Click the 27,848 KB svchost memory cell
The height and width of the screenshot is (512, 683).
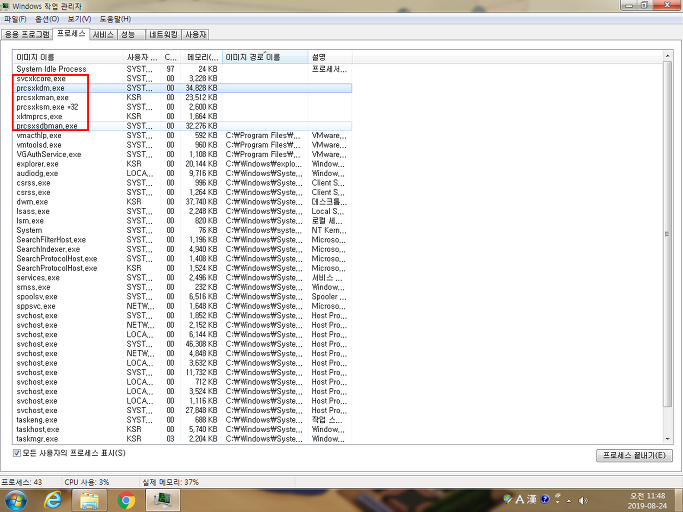[201, 410]
